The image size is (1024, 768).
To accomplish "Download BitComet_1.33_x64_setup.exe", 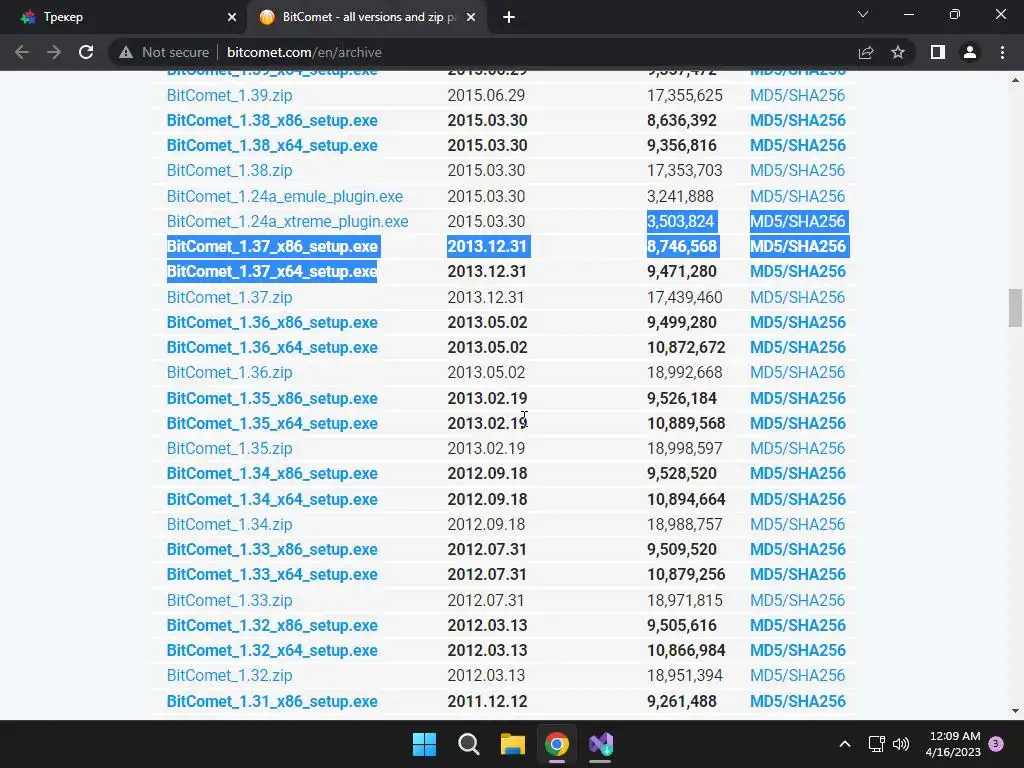I will tap(272, 575).
